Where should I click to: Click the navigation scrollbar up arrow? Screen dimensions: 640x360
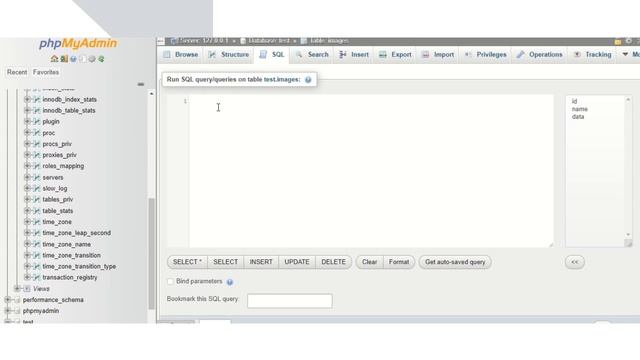coord(151,93)
